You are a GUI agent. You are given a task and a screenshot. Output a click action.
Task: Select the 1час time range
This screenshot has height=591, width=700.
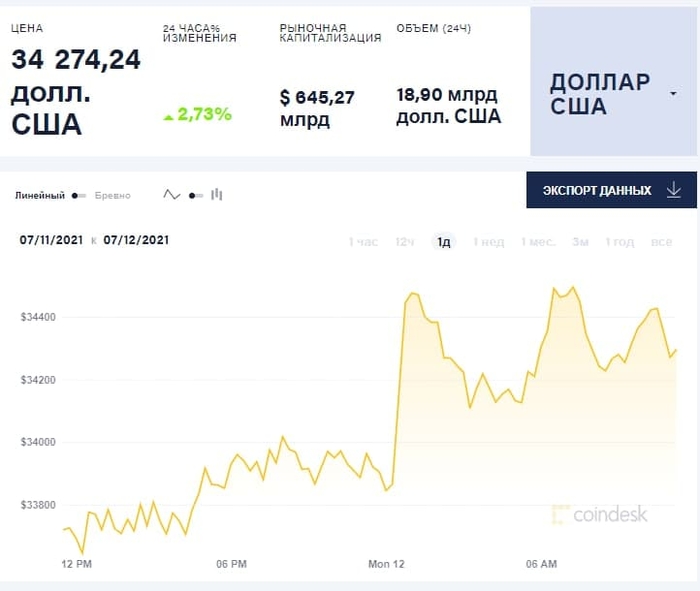363,242
